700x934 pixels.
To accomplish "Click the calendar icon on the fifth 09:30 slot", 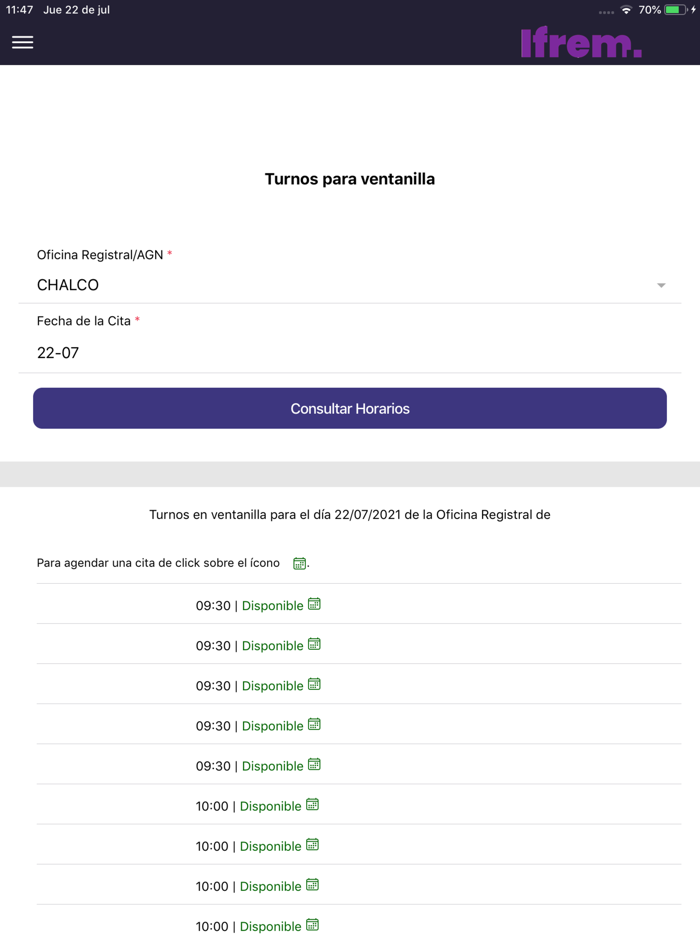I will [314, 764].
